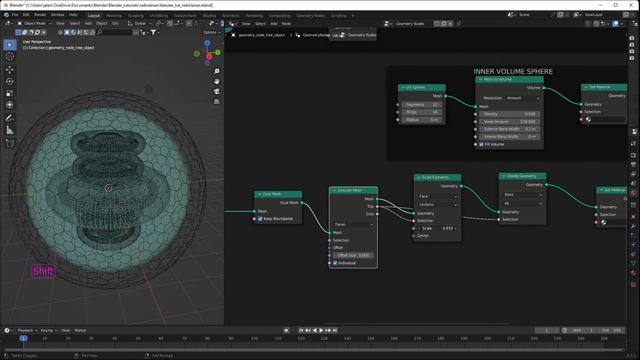Click the viewport zoom magnifier icon
Image resolution: width=640 pixels, height=360 pixels.
(217, 71)
